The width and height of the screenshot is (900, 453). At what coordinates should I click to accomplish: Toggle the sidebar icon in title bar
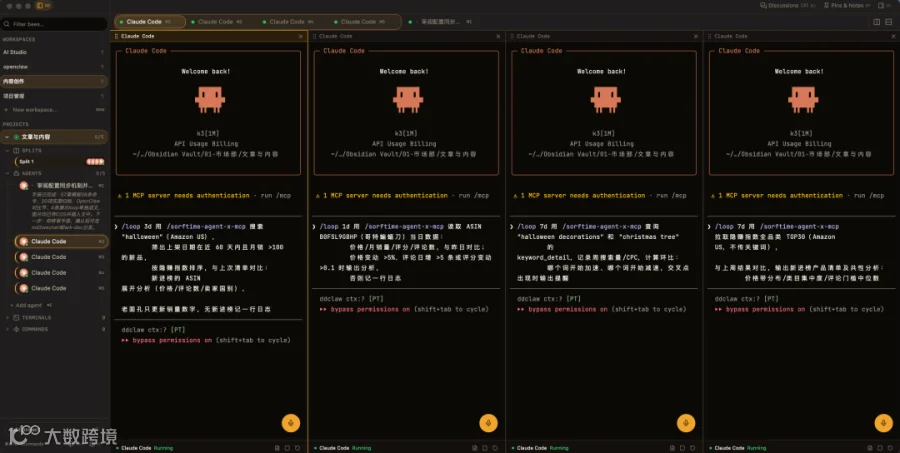tap(43, 6)
